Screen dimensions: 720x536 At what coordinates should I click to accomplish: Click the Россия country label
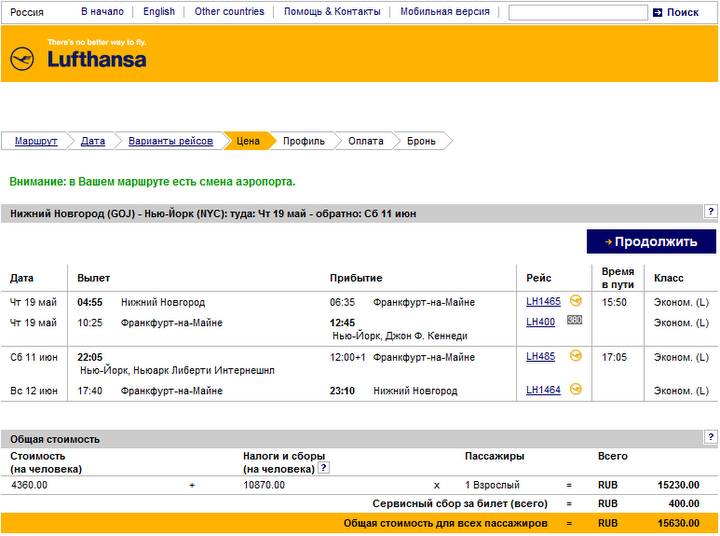27,12
